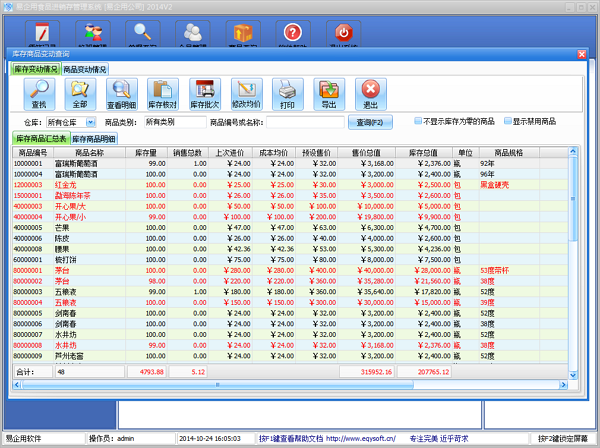
Task: Select the 芒果 row
Action: pos(290,228)
